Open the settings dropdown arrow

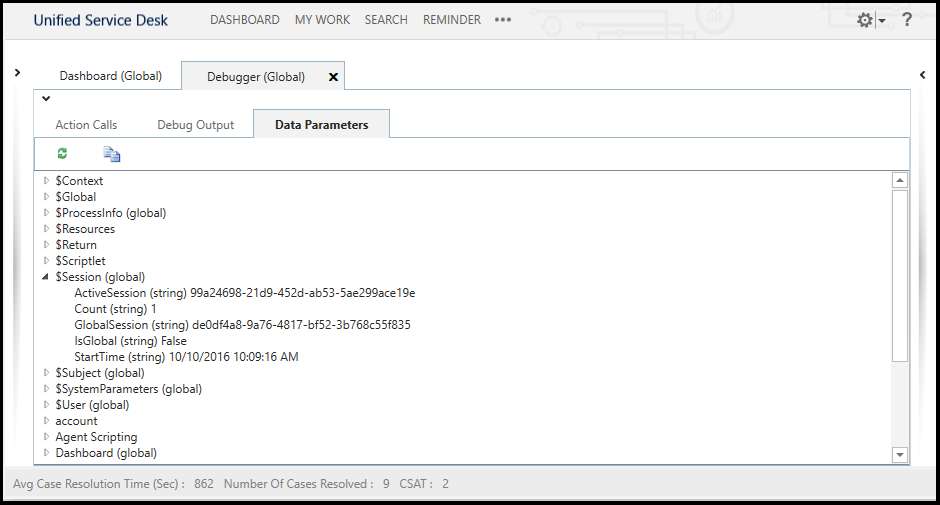click(882, 21)
